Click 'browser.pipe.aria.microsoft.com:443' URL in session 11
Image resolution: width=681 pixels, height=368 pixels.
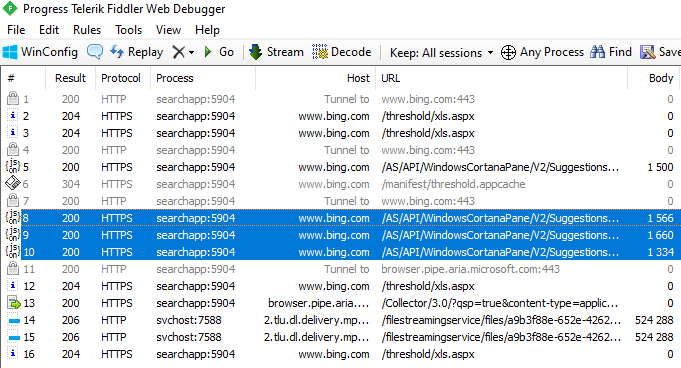(x=470, y=269)
